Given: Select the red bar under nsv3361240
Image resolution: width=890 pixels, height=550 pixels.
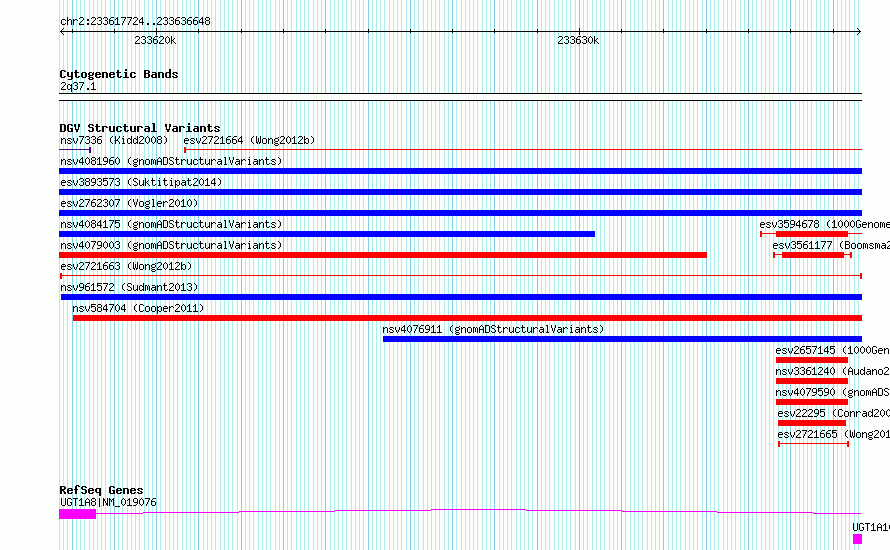Looking at the screenshot, I should pyautogui.click(x=812, y=381).
